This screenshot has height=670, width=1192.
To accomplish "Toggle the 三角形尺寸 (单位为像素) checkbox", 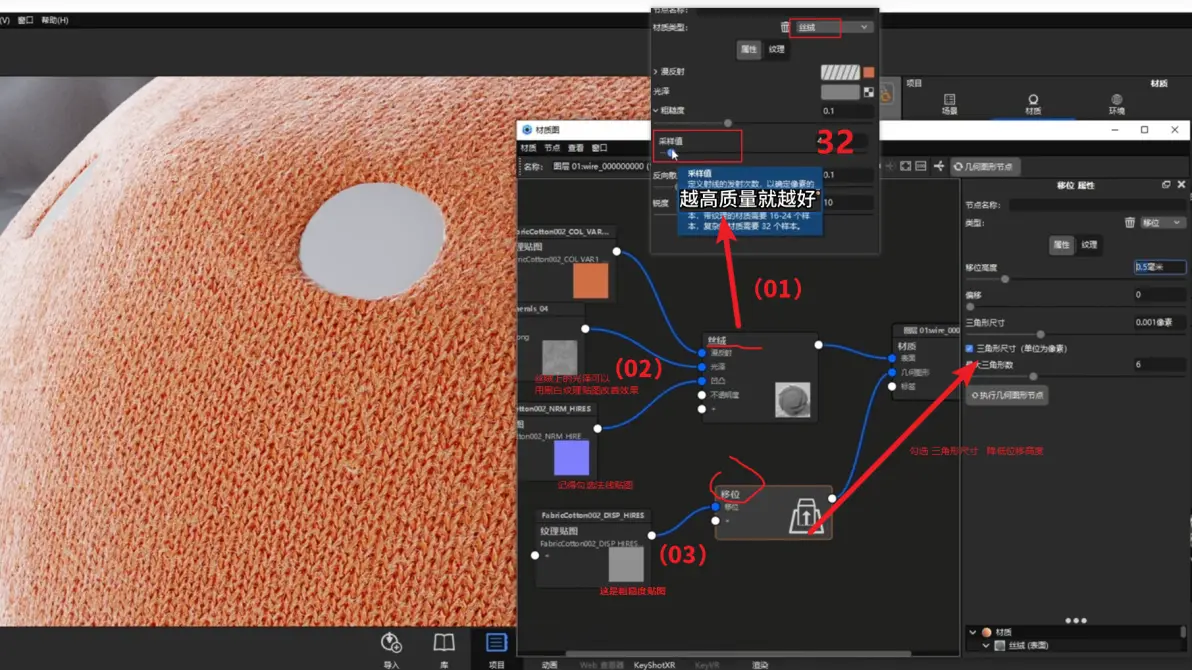I will (x=969, y=348).
